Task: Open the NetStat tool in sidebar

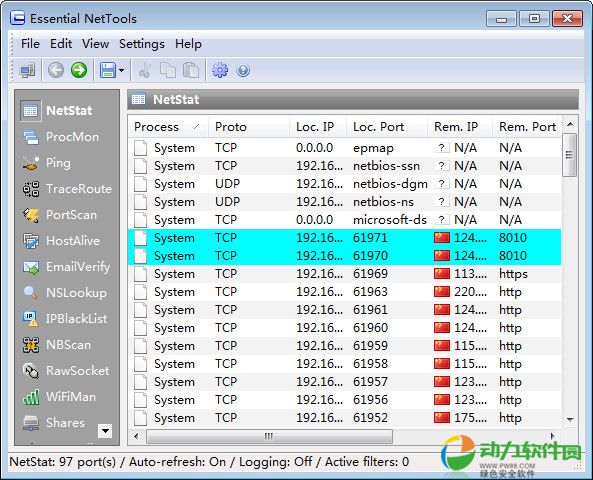Action: point(57,110)
